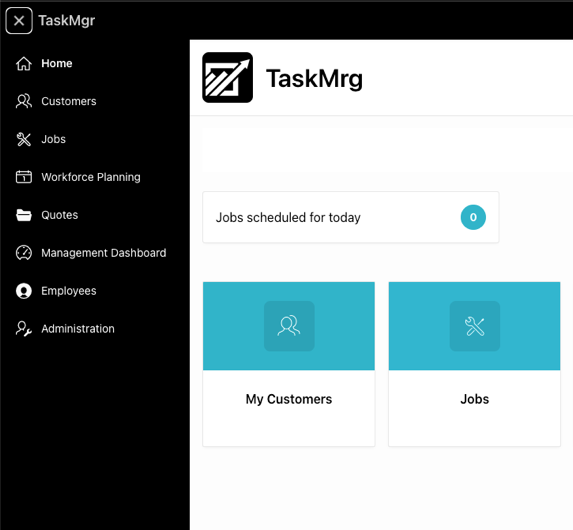The width and height of the screenshot is (573, 530).
Task: Click the tools icon on Jobs card
Action: pyautogui.click(x=474, y=326)
